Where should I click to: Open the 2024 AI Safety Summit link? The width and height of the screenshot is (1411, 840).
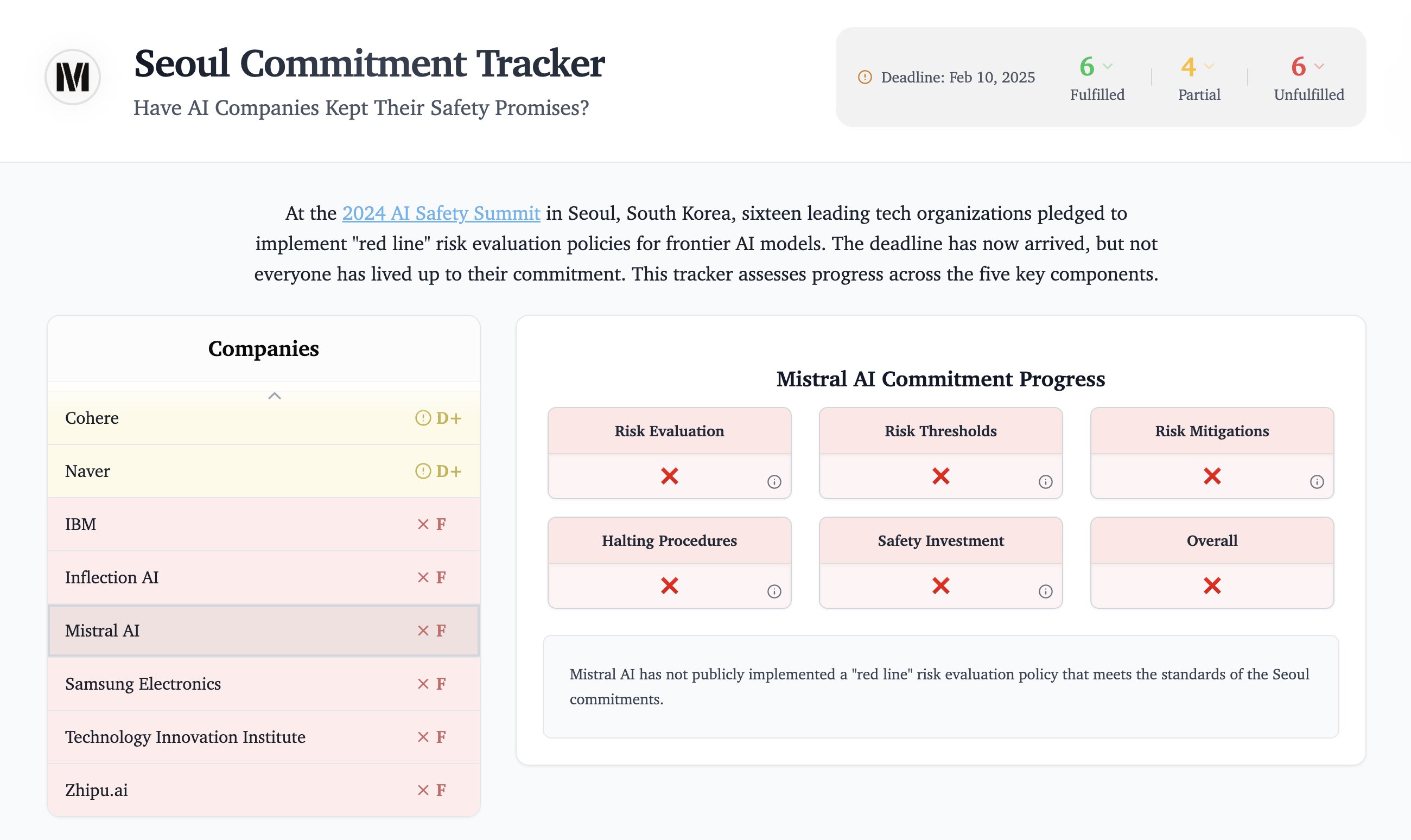441,213
